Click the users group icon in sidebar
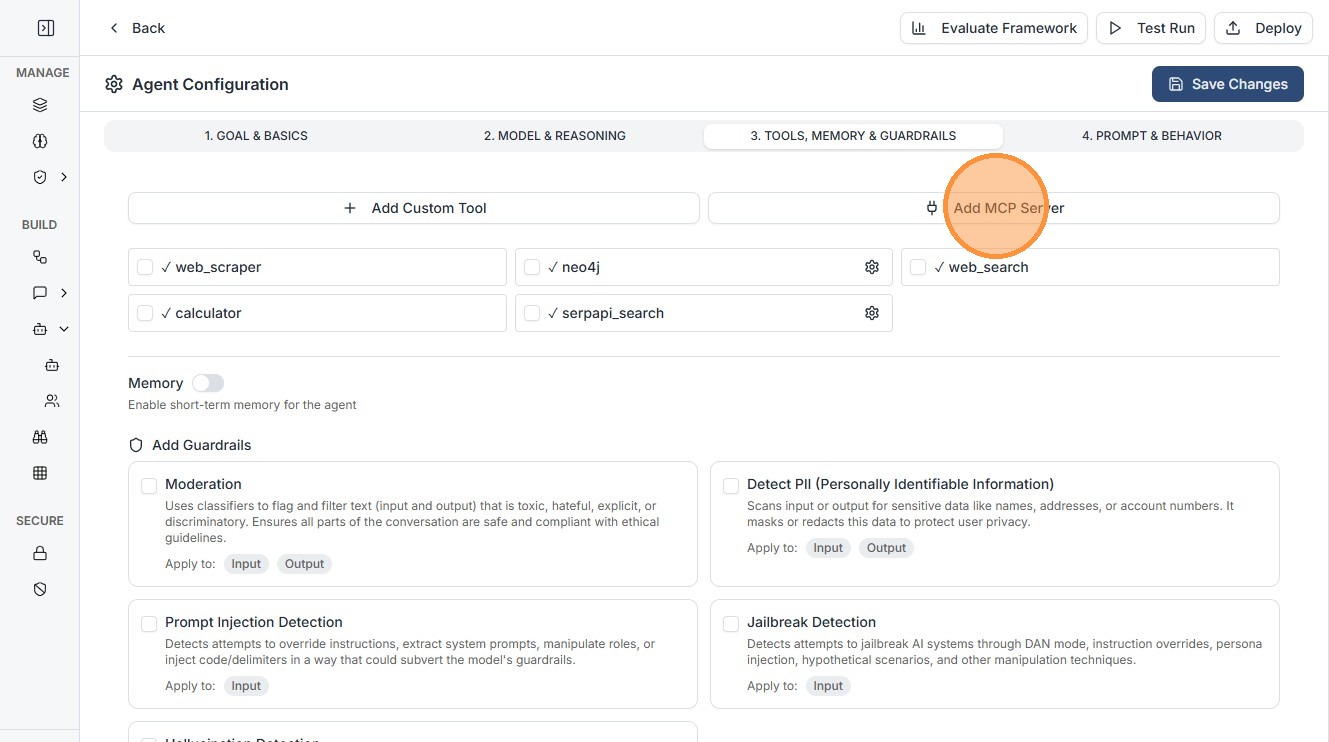The height and width of the screenshot is (742, 1329). [x=52, y=401]
